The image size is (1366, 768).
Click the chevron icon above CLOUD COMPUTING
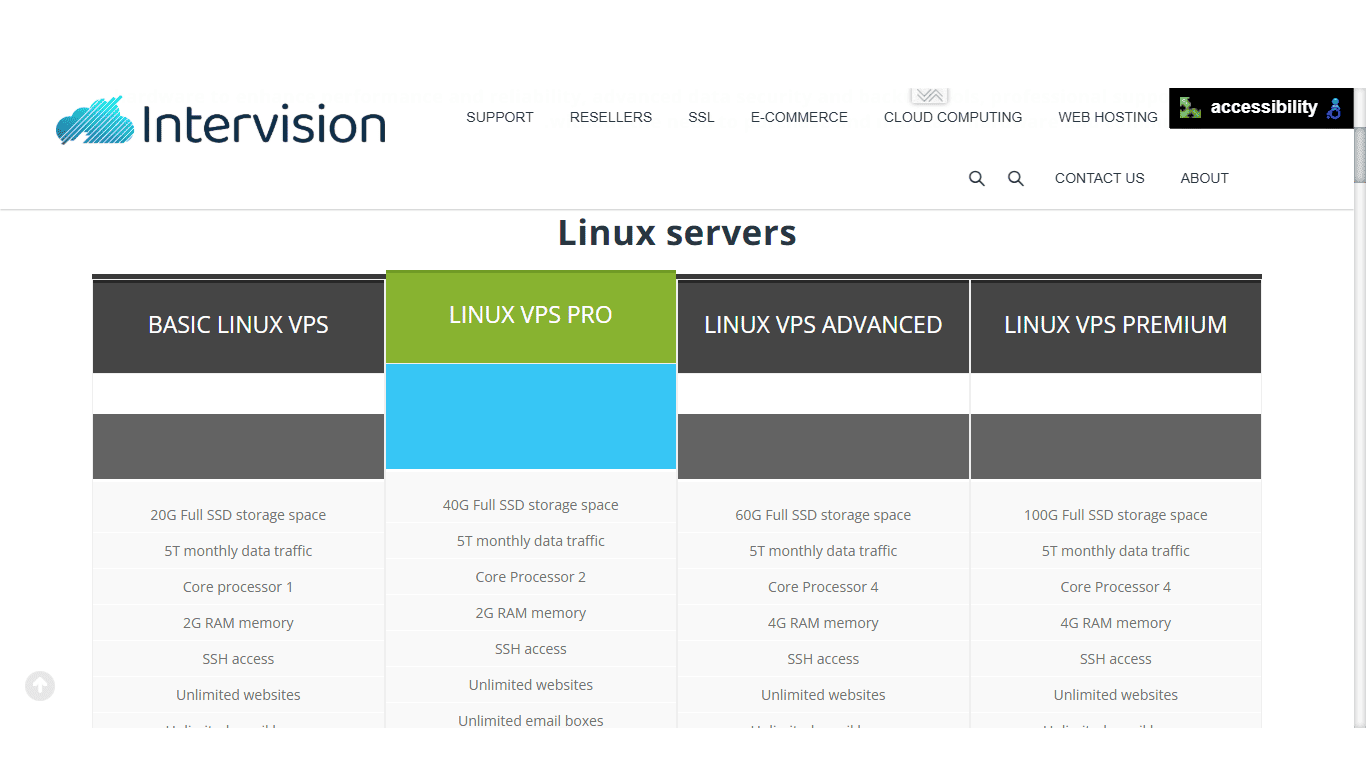929,96
